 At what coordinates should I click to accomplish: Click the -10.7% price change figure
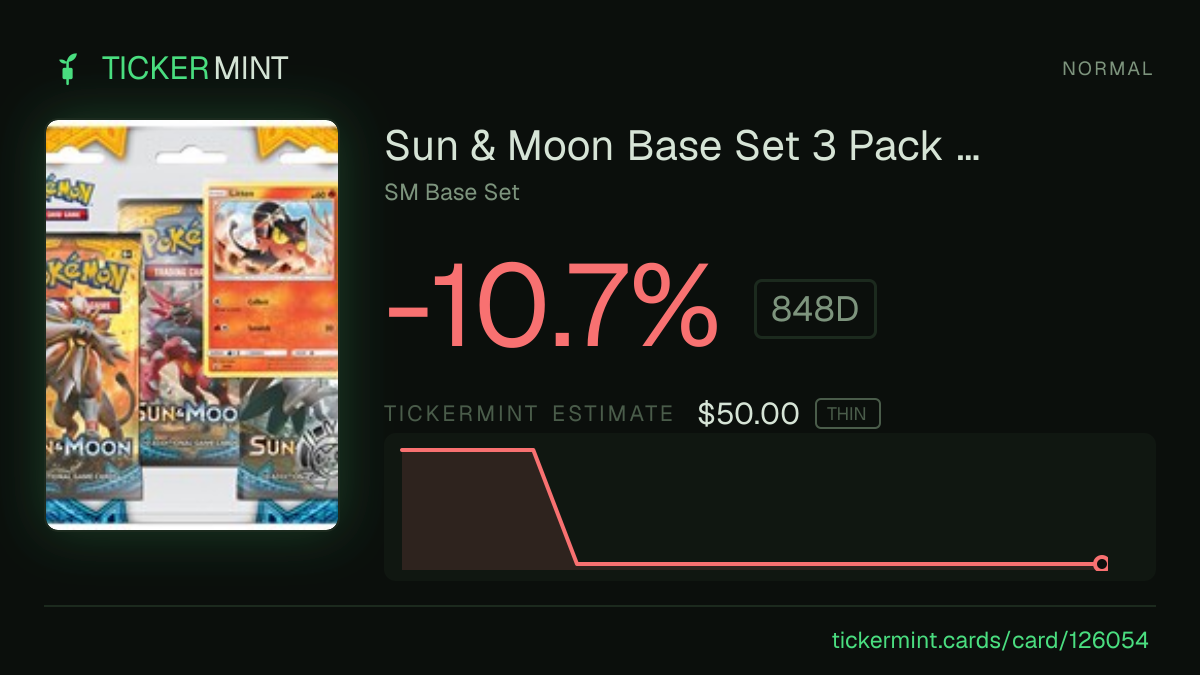click(552, 305)
